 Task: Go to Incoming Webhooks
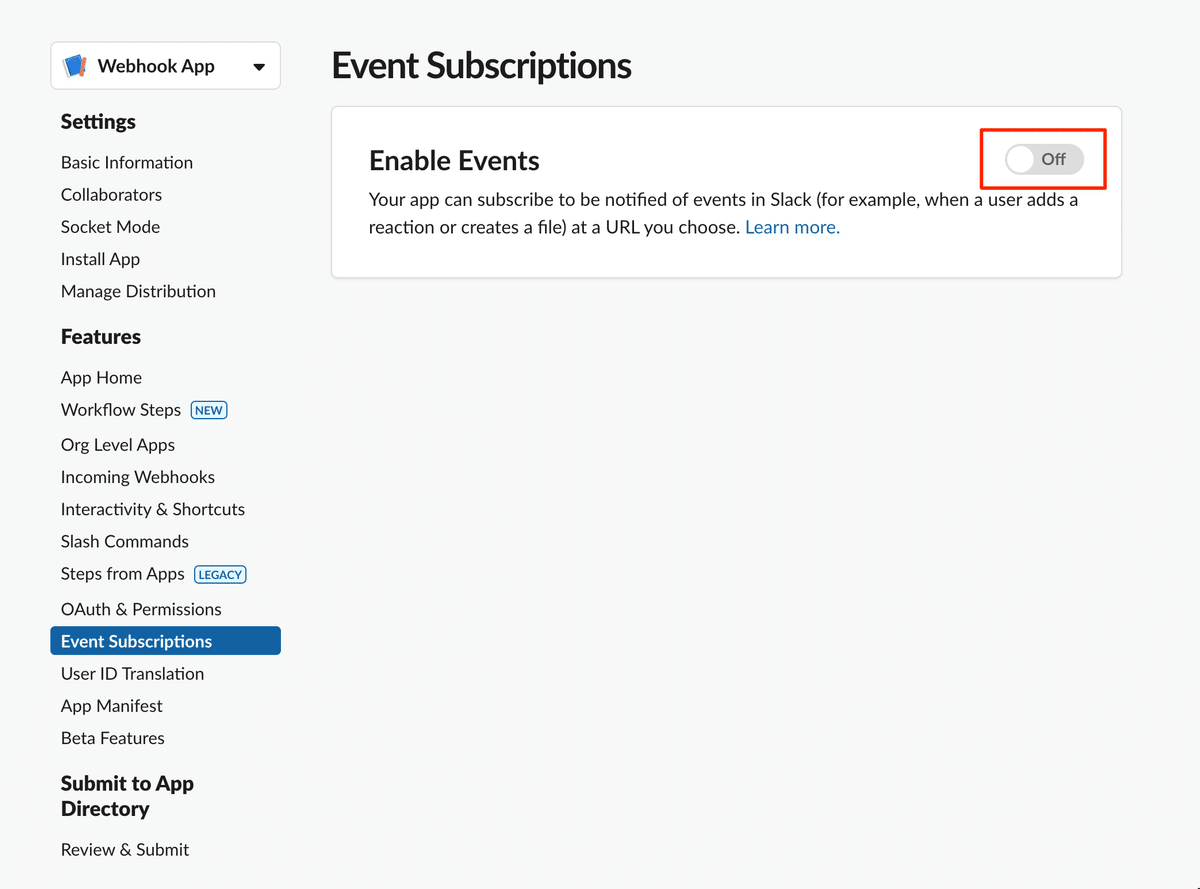click(138, 477)
